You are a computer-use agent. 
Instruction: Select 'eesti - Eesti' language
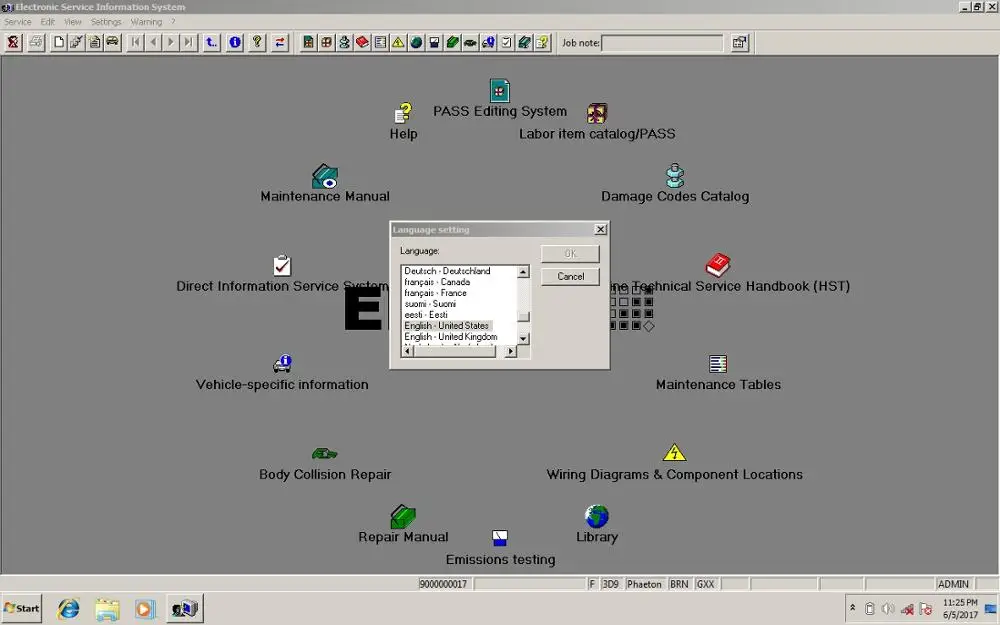pyautogui.click(x=425, y=314)
